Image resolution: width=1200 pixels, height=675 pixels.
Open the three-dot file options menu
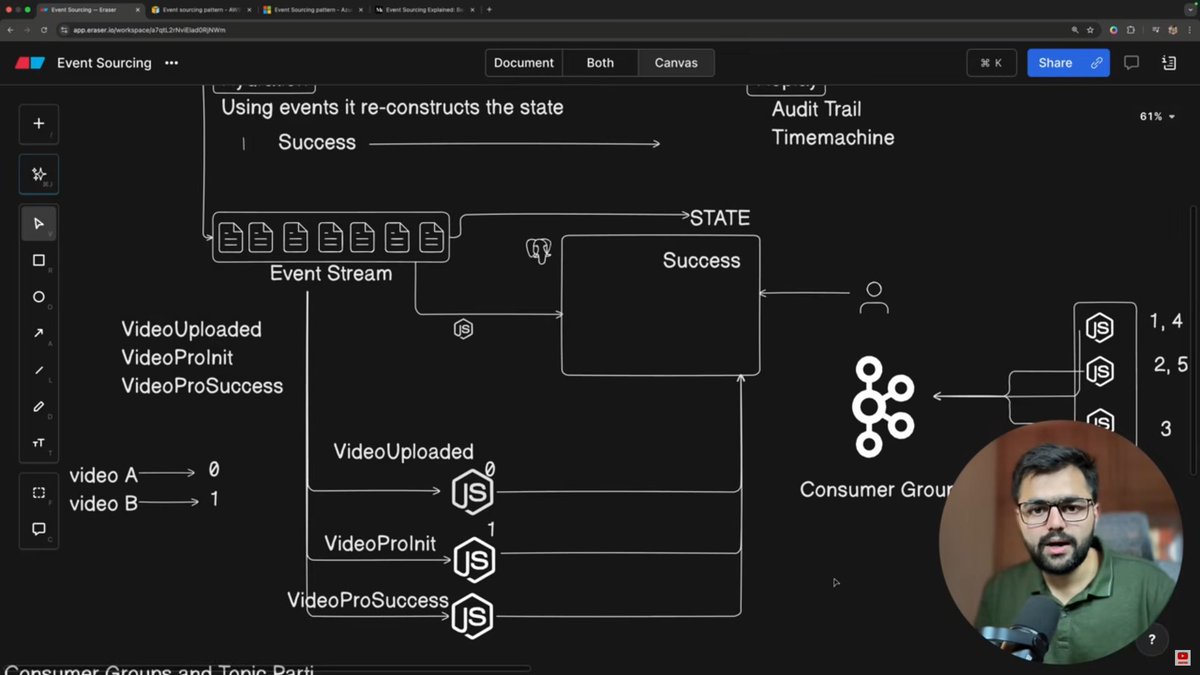coord(171,63)
